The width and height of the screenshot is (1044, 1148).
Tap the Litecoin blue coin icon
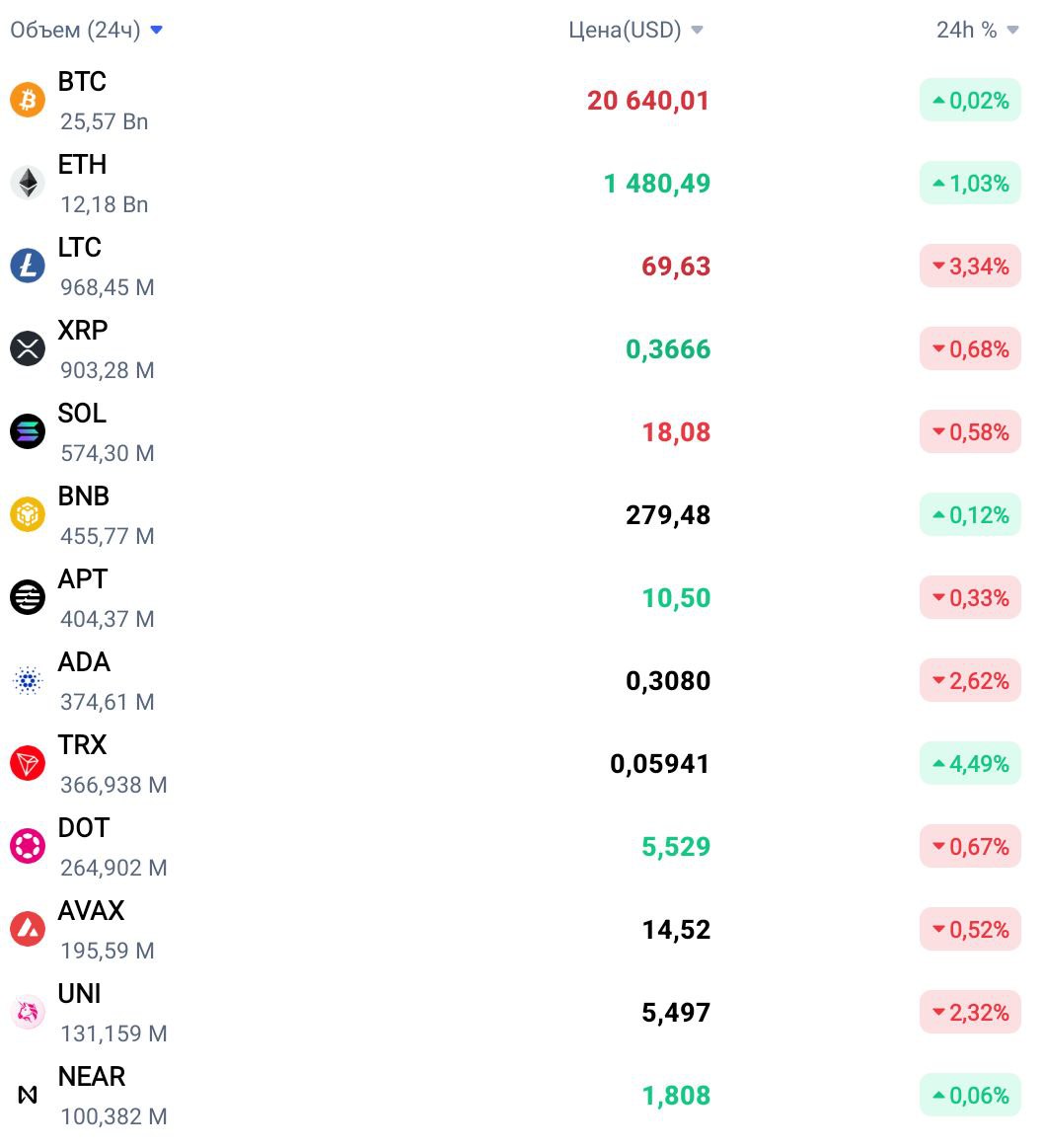point(28,265)
